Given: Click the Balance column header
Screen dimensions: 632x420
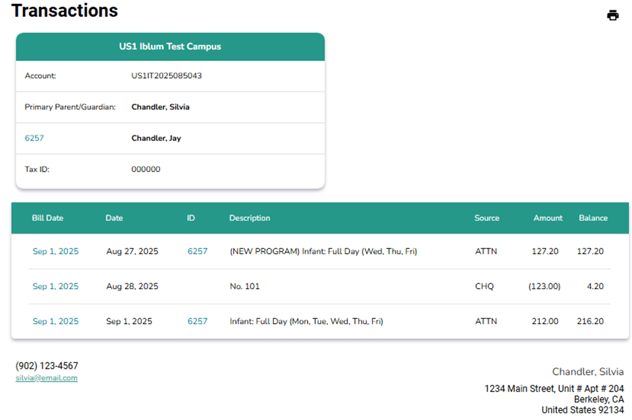Looking at the screenshot, I should click(x=592, y=218).
